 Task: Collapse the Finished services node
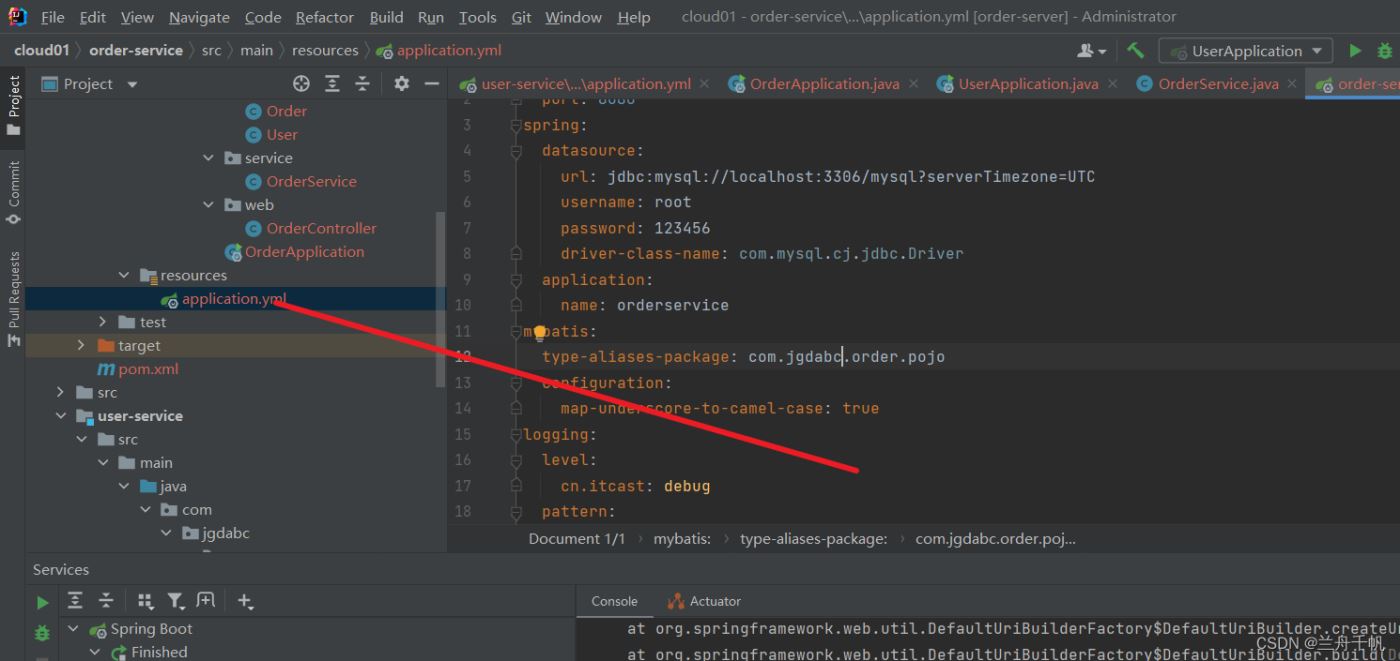(x=95, y=652)
